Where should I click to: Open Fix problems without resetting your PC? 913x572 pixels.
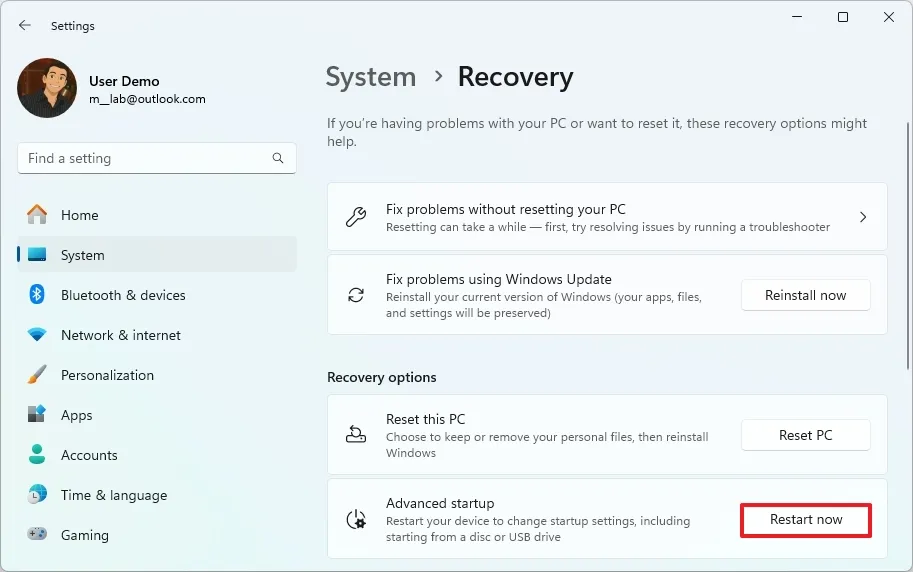pyautogui.click(x=607, y=217)
